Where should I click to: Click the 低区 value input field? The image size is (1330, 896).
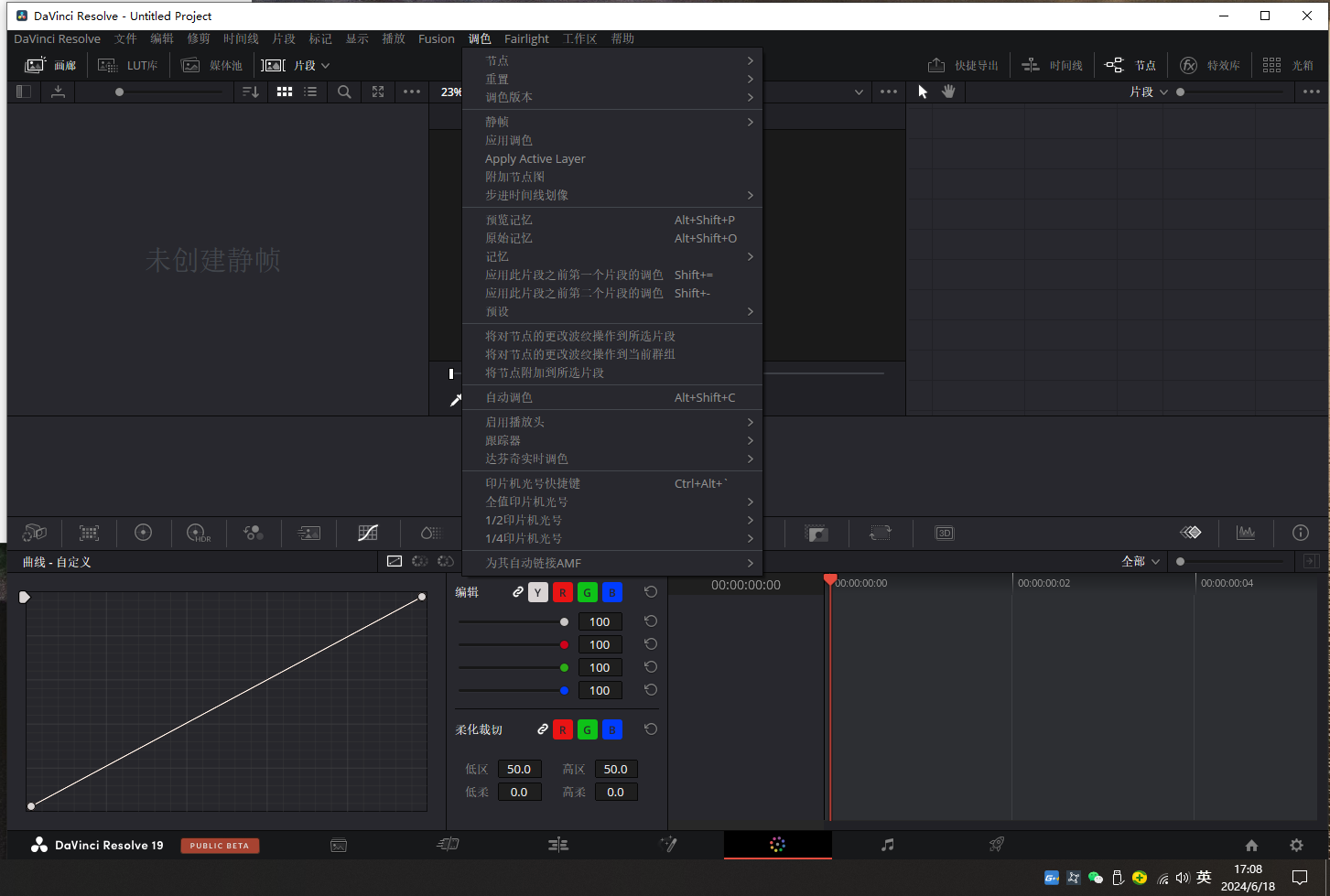pyautogui.click(x=519, y=770)
